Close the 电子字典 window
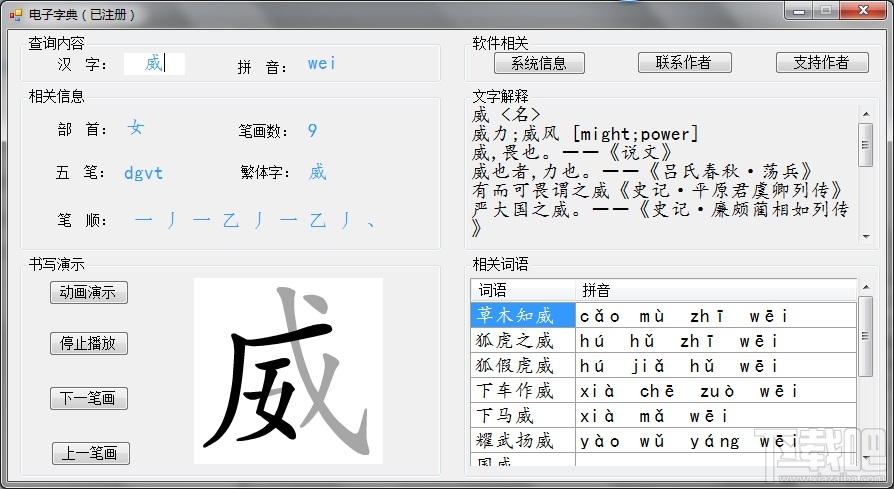 coord(863,10)
